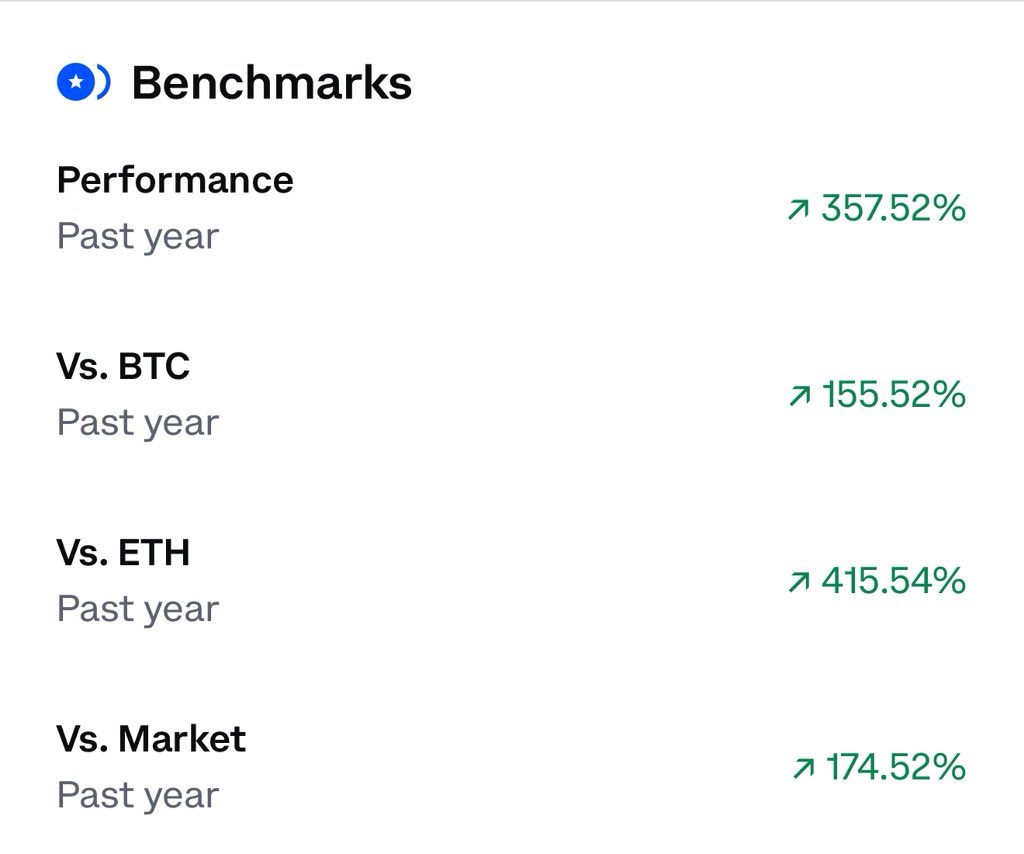Click Past year under Vs. Market
Screen dimensions: 1024x854
click(x=138, y=795)
